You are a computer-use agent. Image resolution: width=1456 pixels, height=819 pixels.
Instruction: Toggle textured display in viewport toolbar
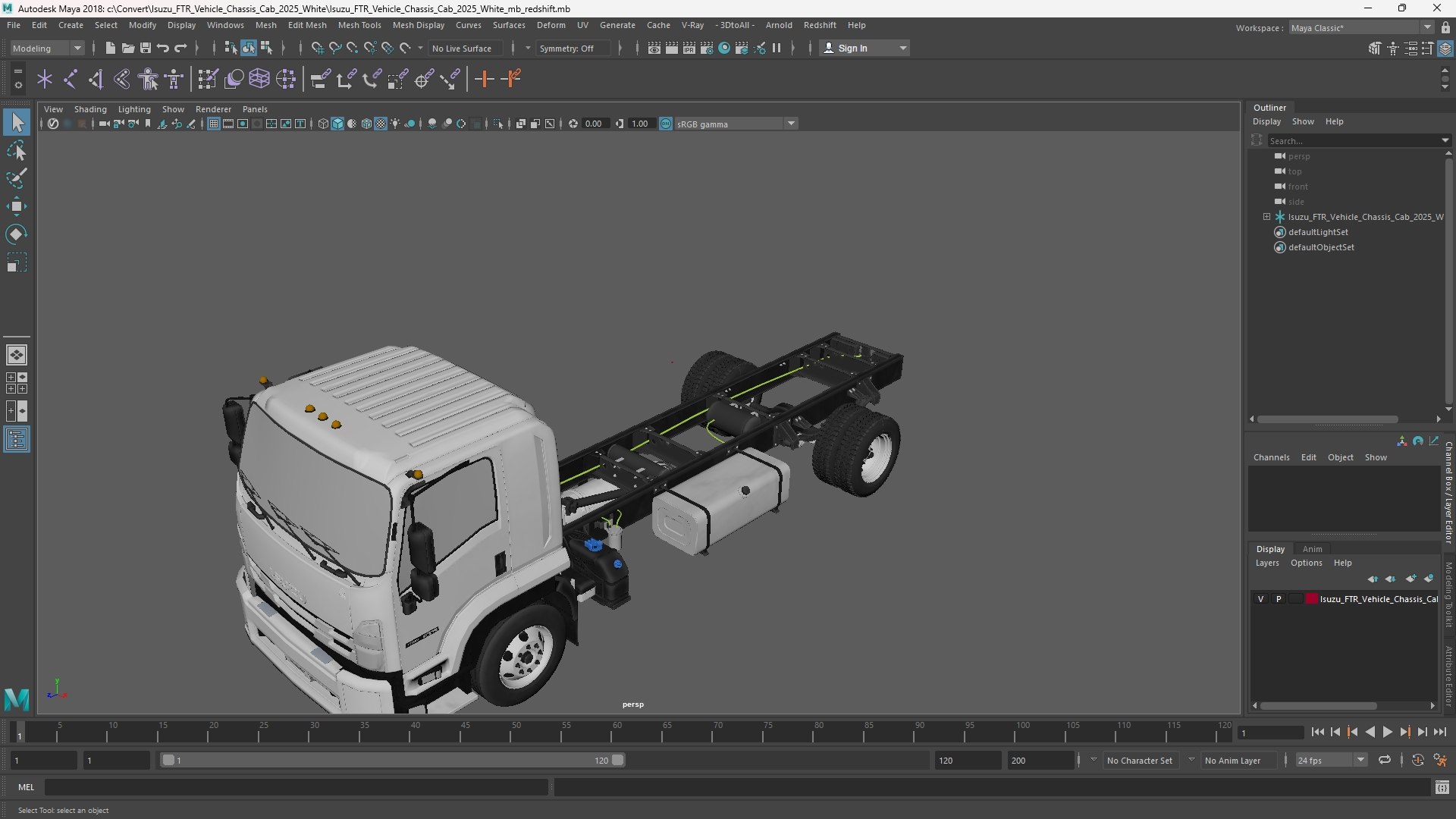[381, 124]
